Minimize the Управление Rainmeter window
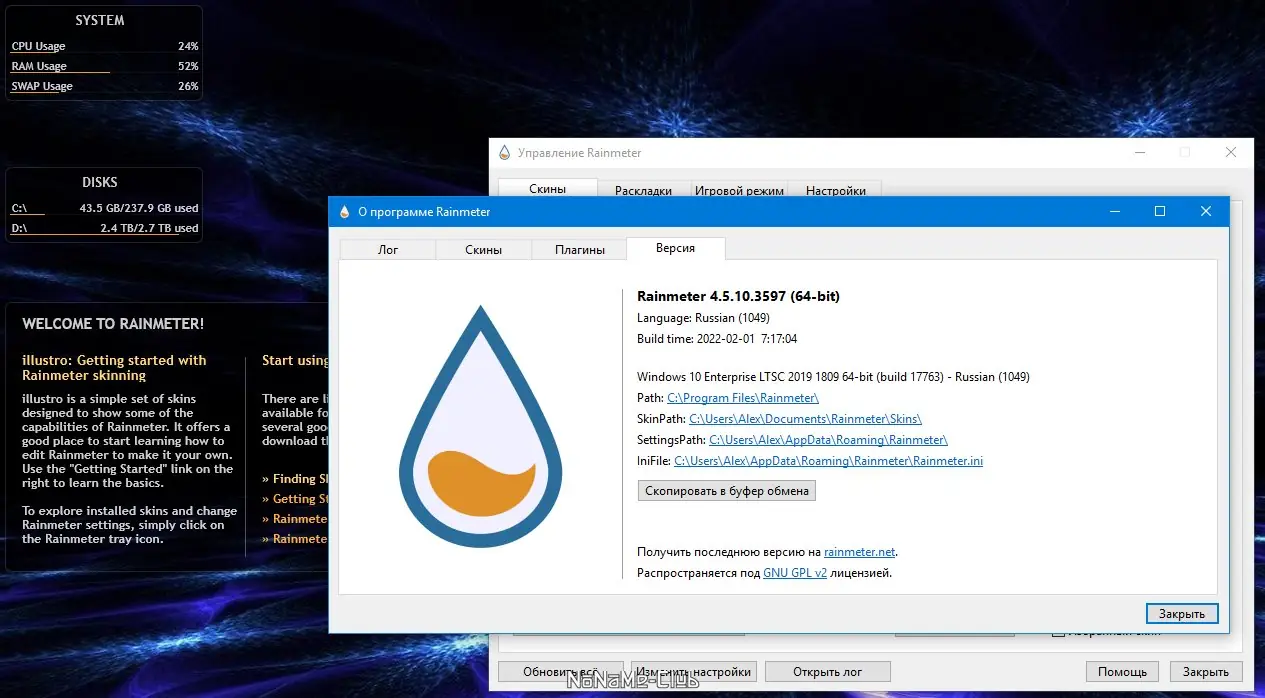The height and width of the screenshot is (698, 1265). (x=1139, y=153)
